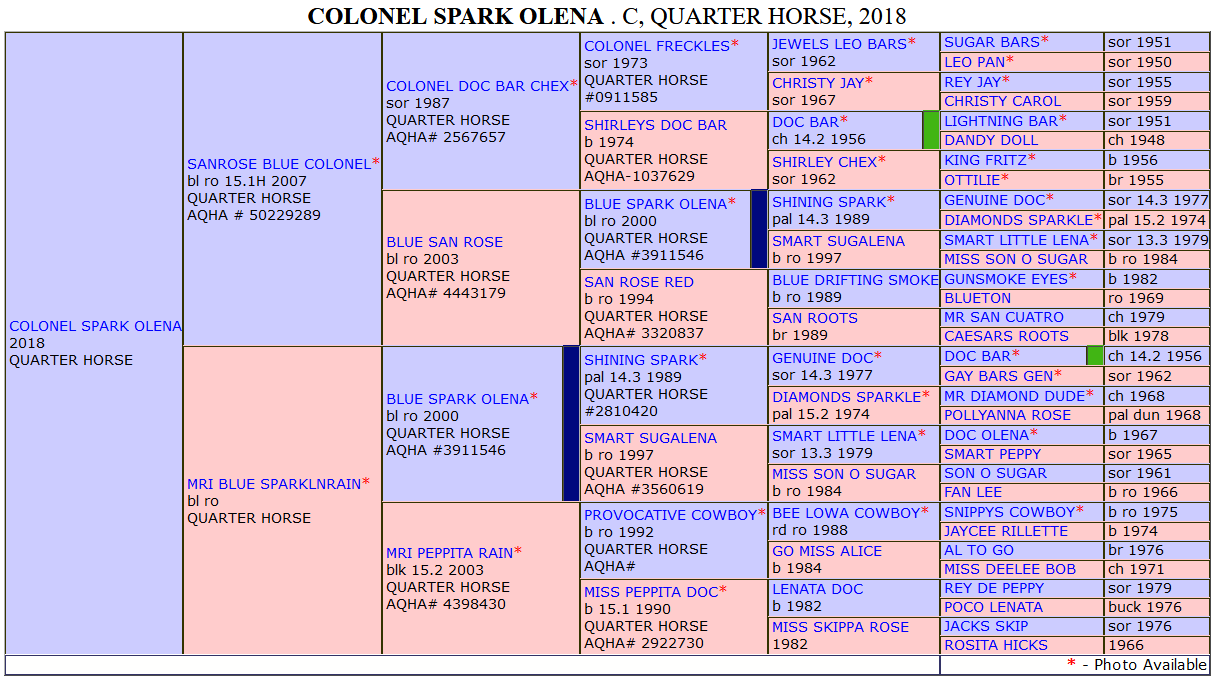Click the page title heading text

(607, 16)
